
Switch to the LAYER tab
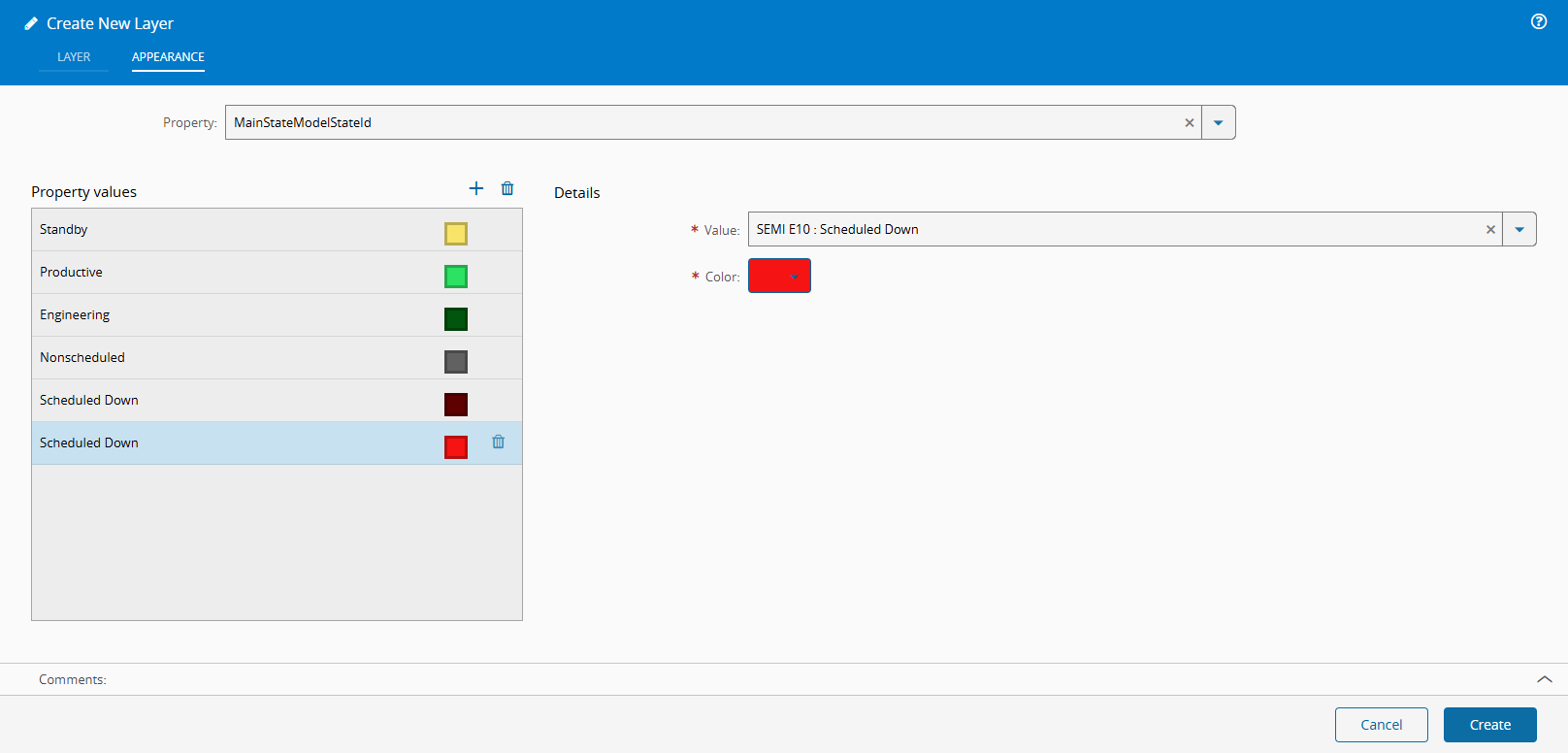coord(74,57)
